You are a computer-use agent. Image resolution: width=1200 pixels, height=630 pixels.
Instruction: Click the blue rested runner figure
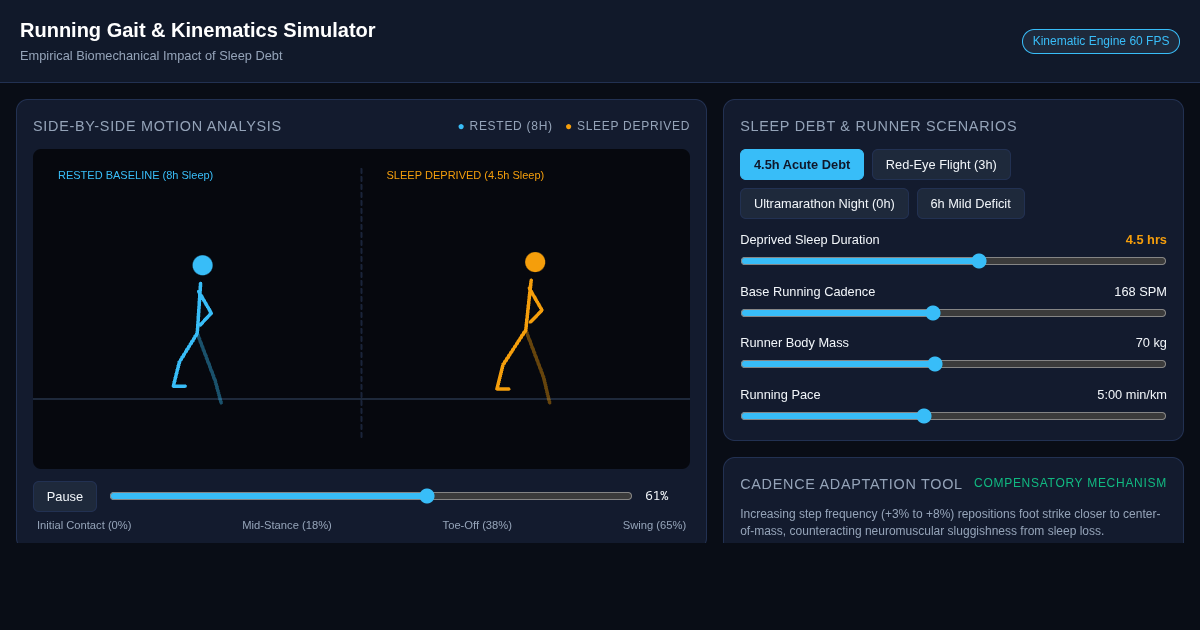[x=198, y=329]
